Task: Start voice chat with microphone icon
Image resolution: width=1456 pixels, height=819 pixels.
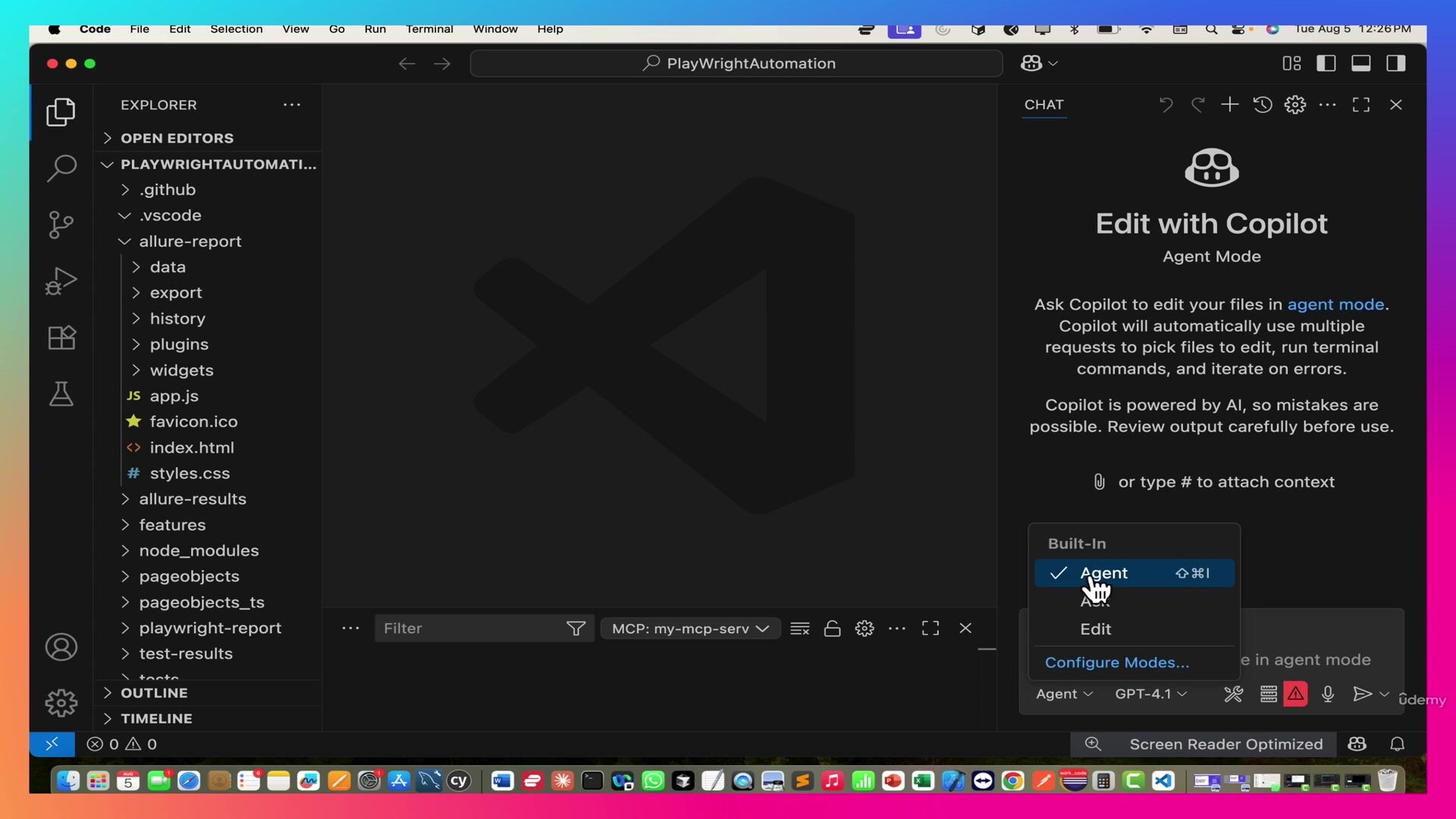Action: (1328, 694)
